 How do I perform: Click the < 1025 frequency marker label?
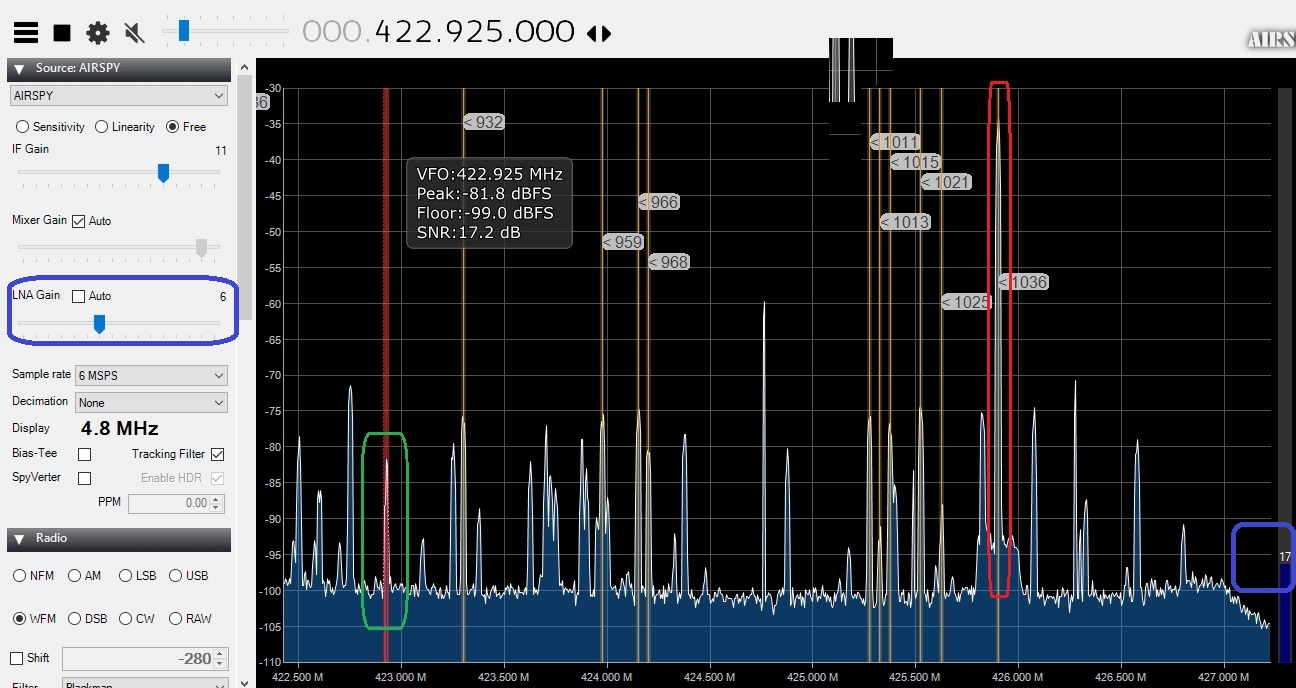point(966,302)
